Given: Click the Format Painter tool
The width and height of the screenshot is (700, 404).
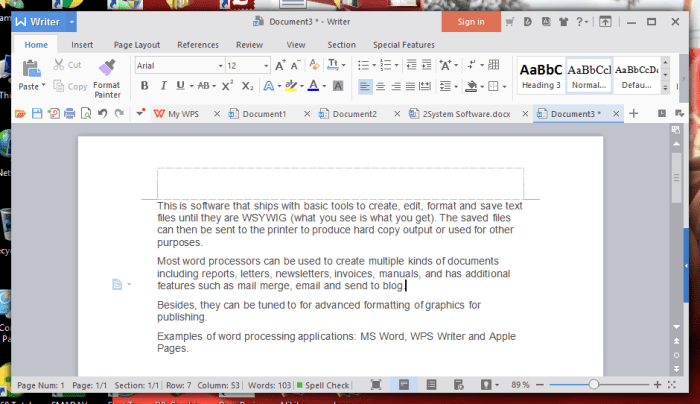Looking at the screenshot, I should [107, 75].
